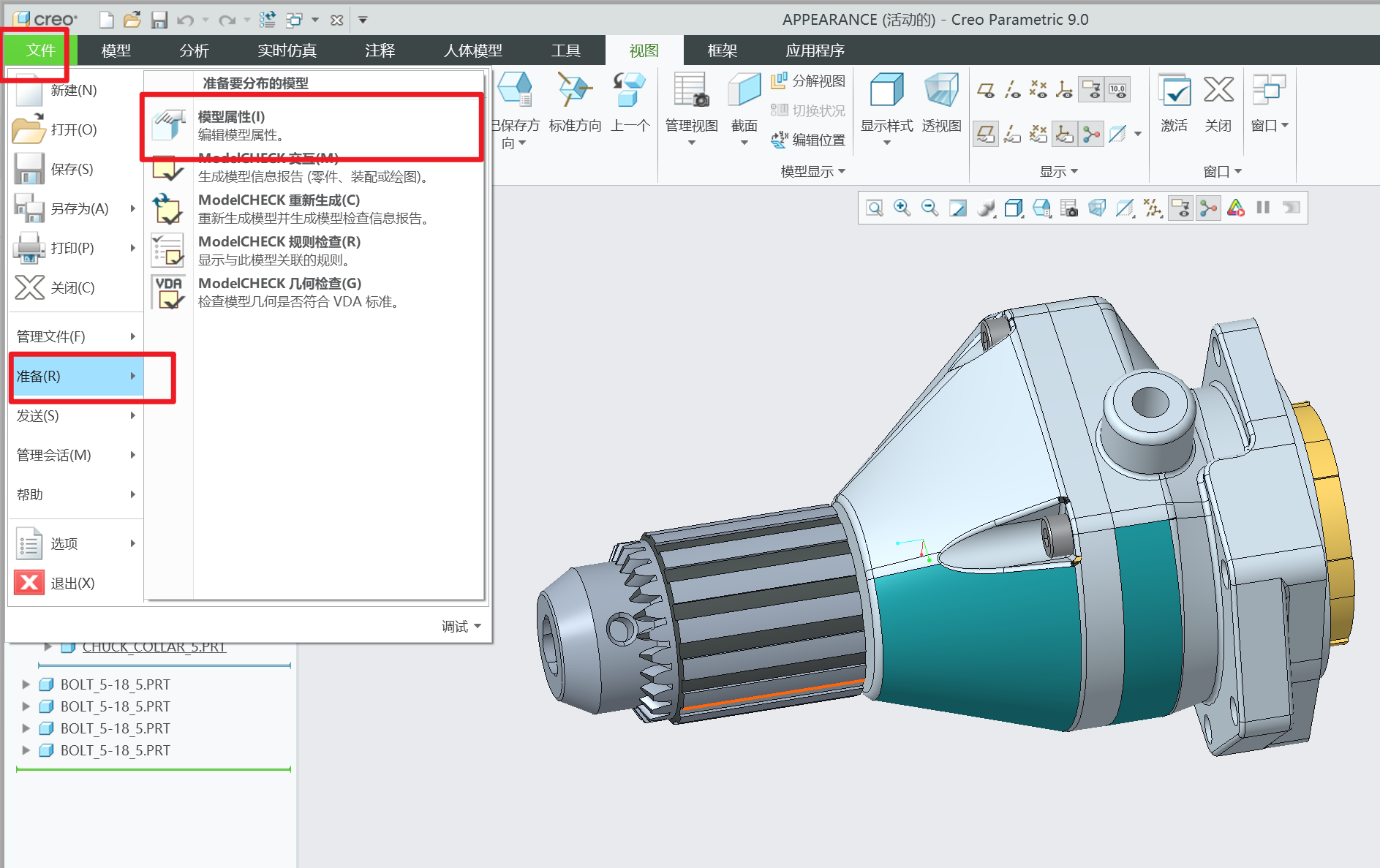Click the save disk icon in quick access toolbar
The height and width of the screenshot is (868, 1380).
pos(159,20)
